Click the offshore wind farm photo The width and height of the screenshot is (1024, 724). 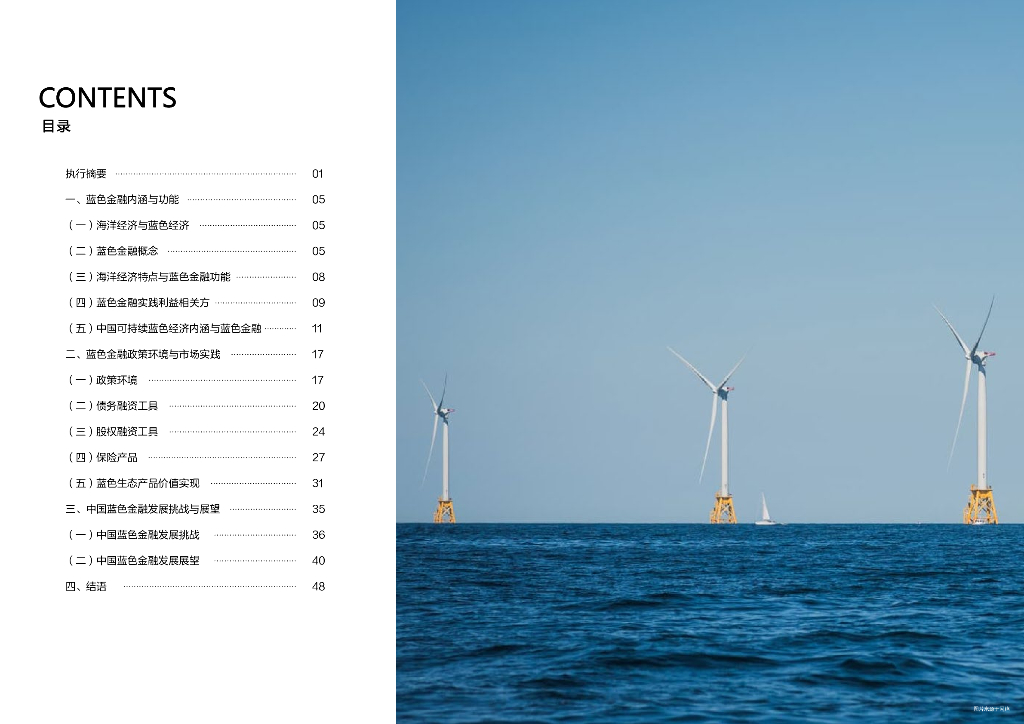tap(710, 362)
